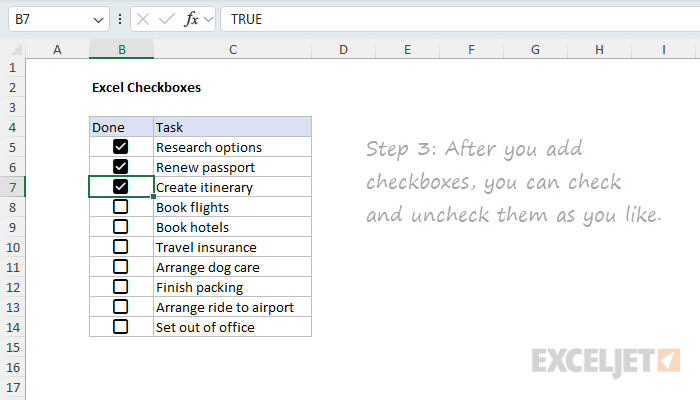Click the Excel Checkboxes title cell

coord(146,88)
